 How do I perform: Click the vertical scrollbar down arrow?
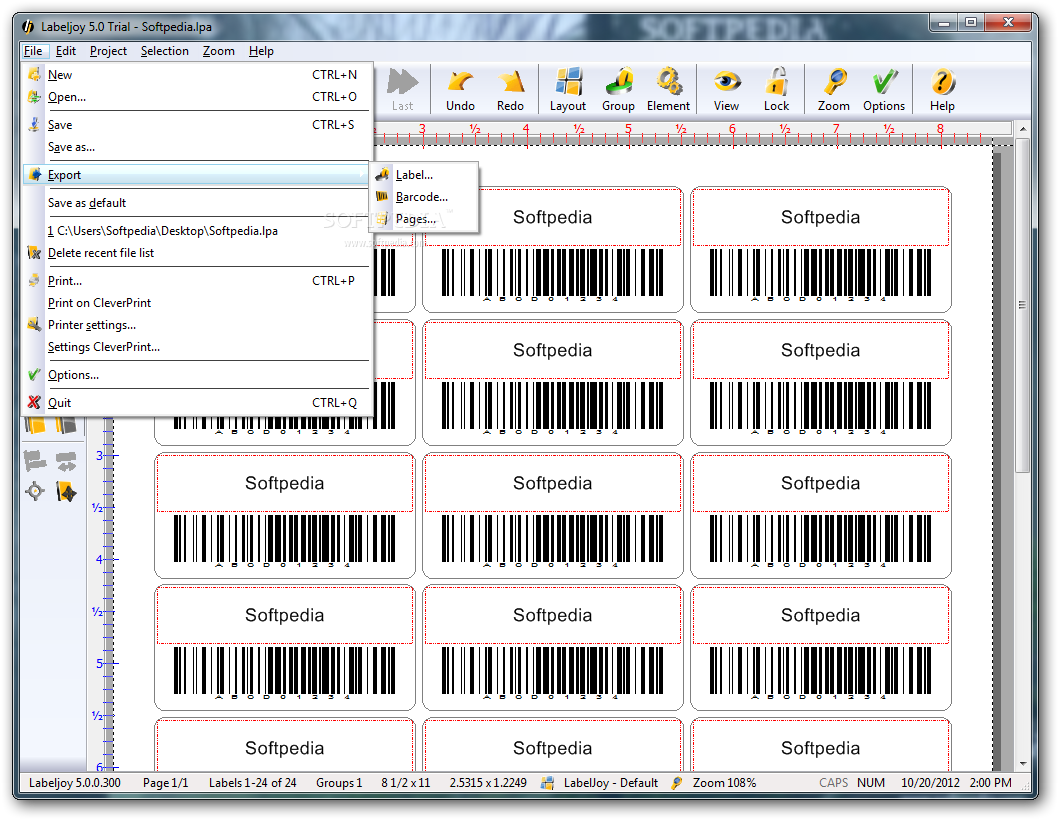click(1023, 764)
